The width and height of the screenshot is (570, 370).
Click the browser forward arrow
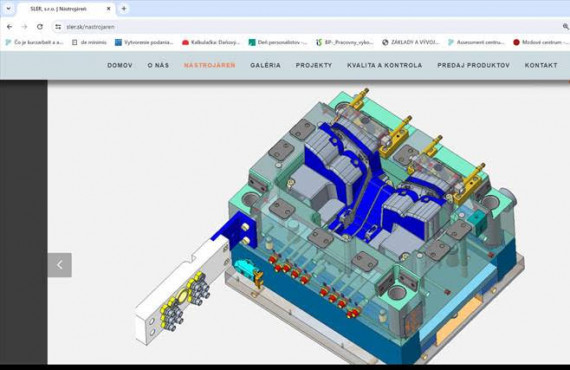(x=24, y=27)
